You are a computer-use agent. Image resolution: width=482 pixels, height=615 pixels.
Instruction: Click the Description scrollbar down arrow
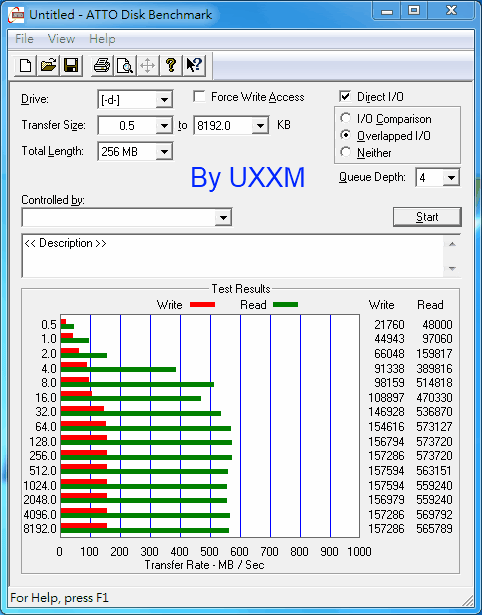coord(452,268)
